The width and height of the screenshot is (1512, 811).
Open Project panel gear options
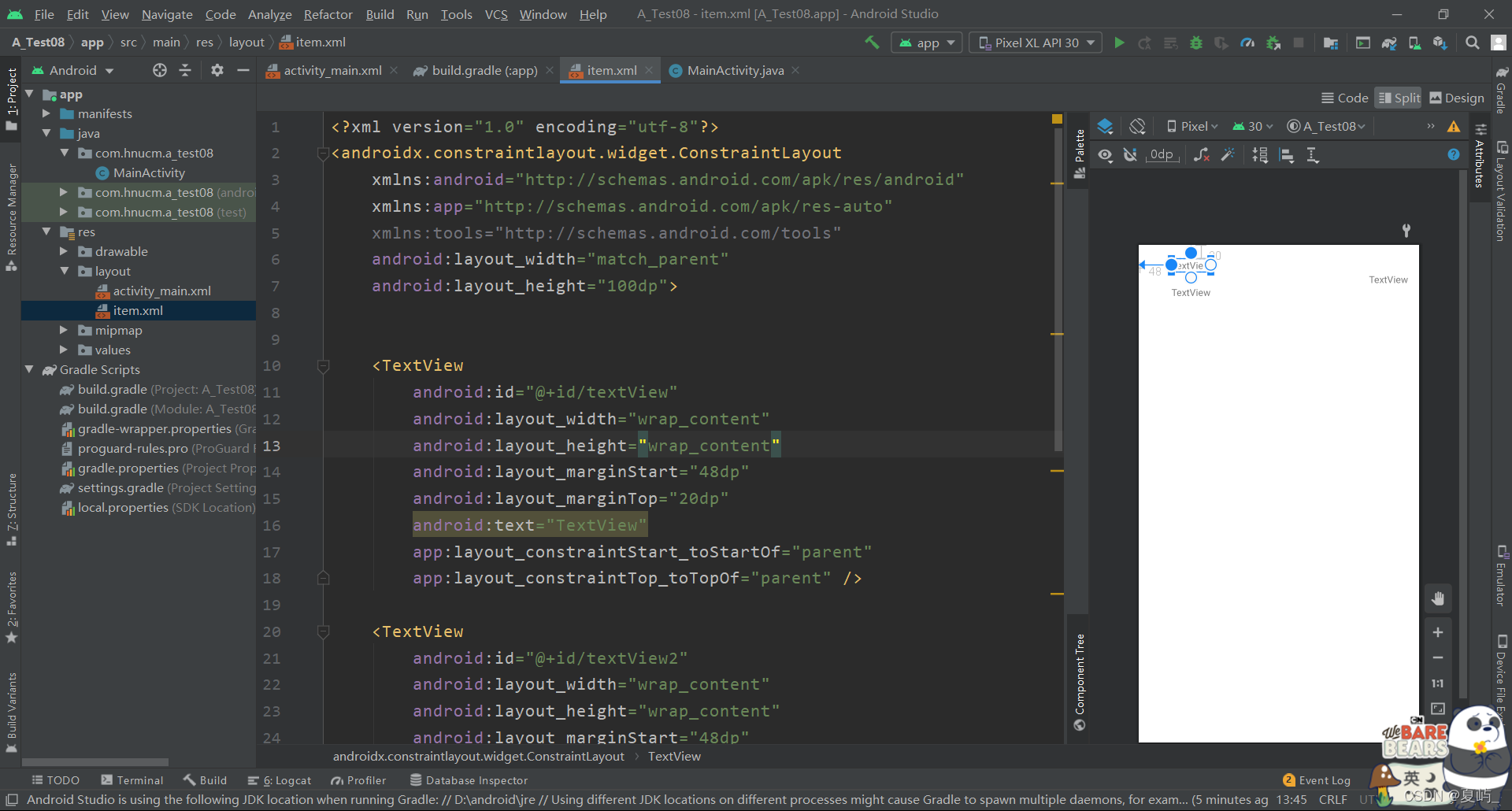click(217, 70)
